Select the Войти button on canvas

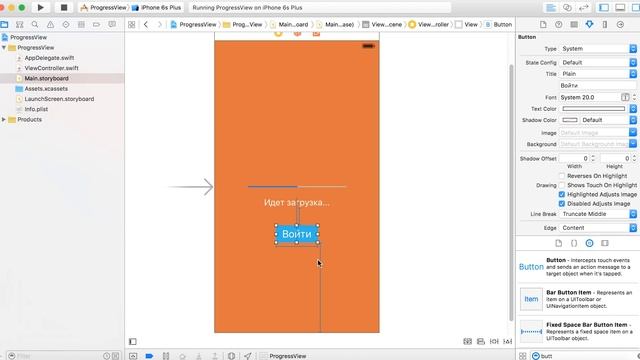pyautogui.click(x=297, y=234)
